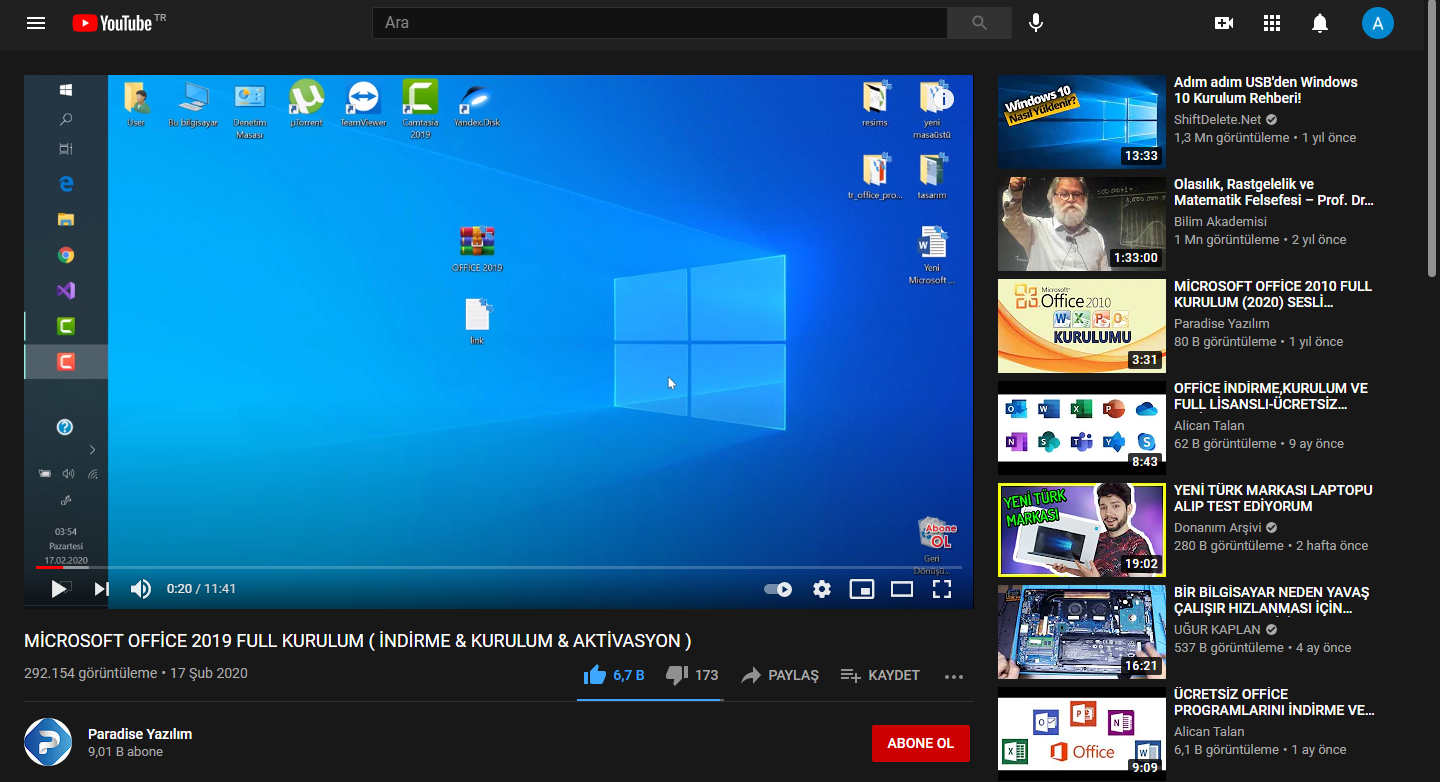The width and height of the screenshot is (1440, 782).
Task: Click the PAYLAŞ share option
Action: (x=780, y=675)
